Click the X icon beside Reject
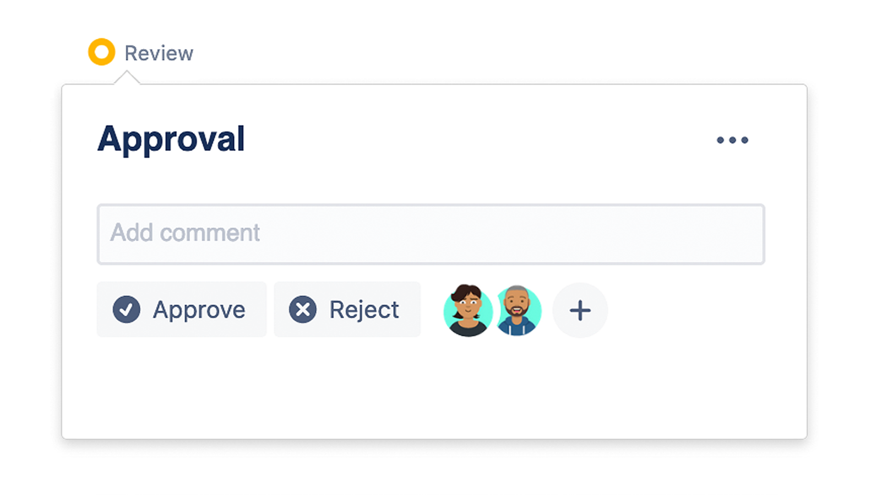 click(302, 310)
